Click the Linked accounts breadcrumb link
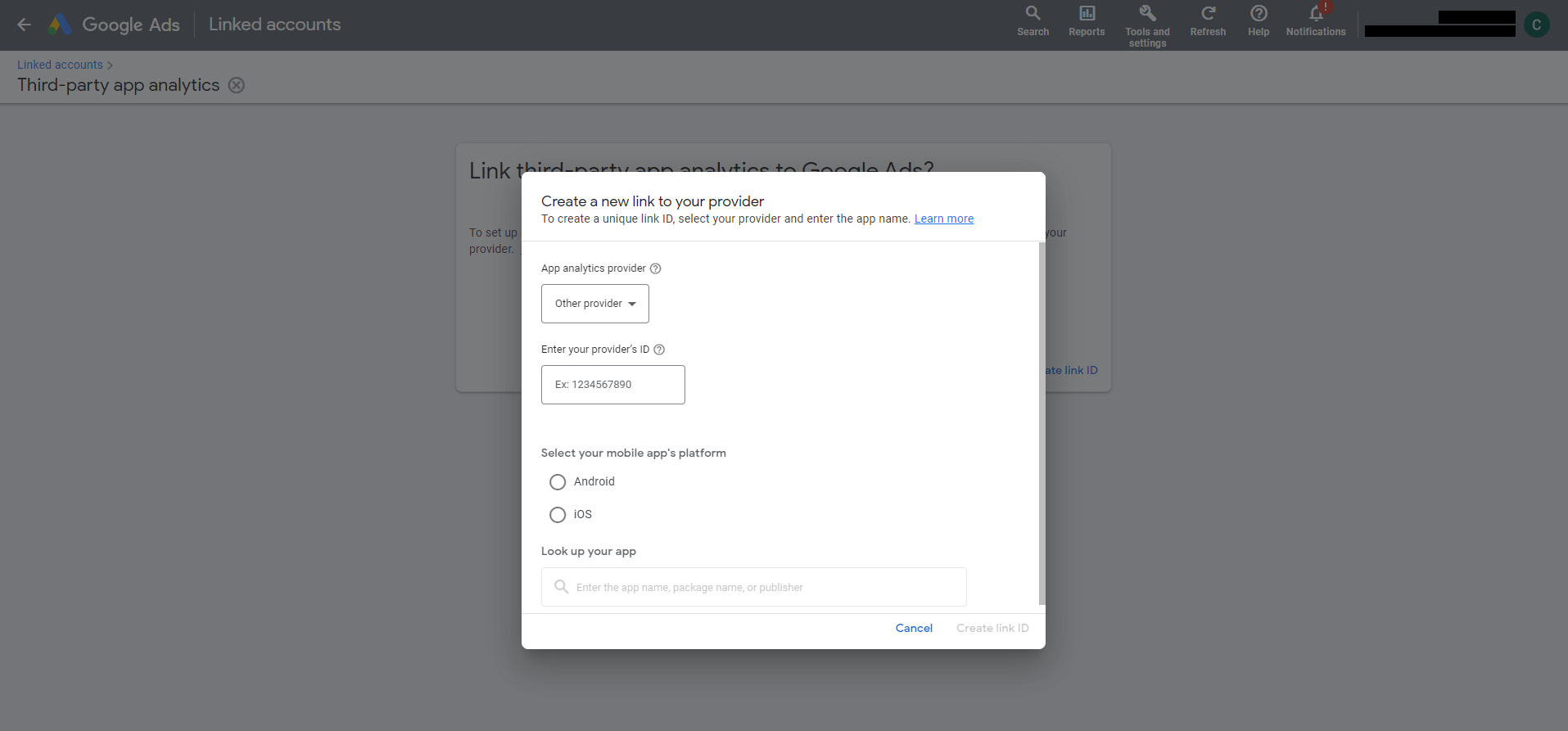This screenshot has height=731, width=1568. pyautogui.click(x=60, y=65)
